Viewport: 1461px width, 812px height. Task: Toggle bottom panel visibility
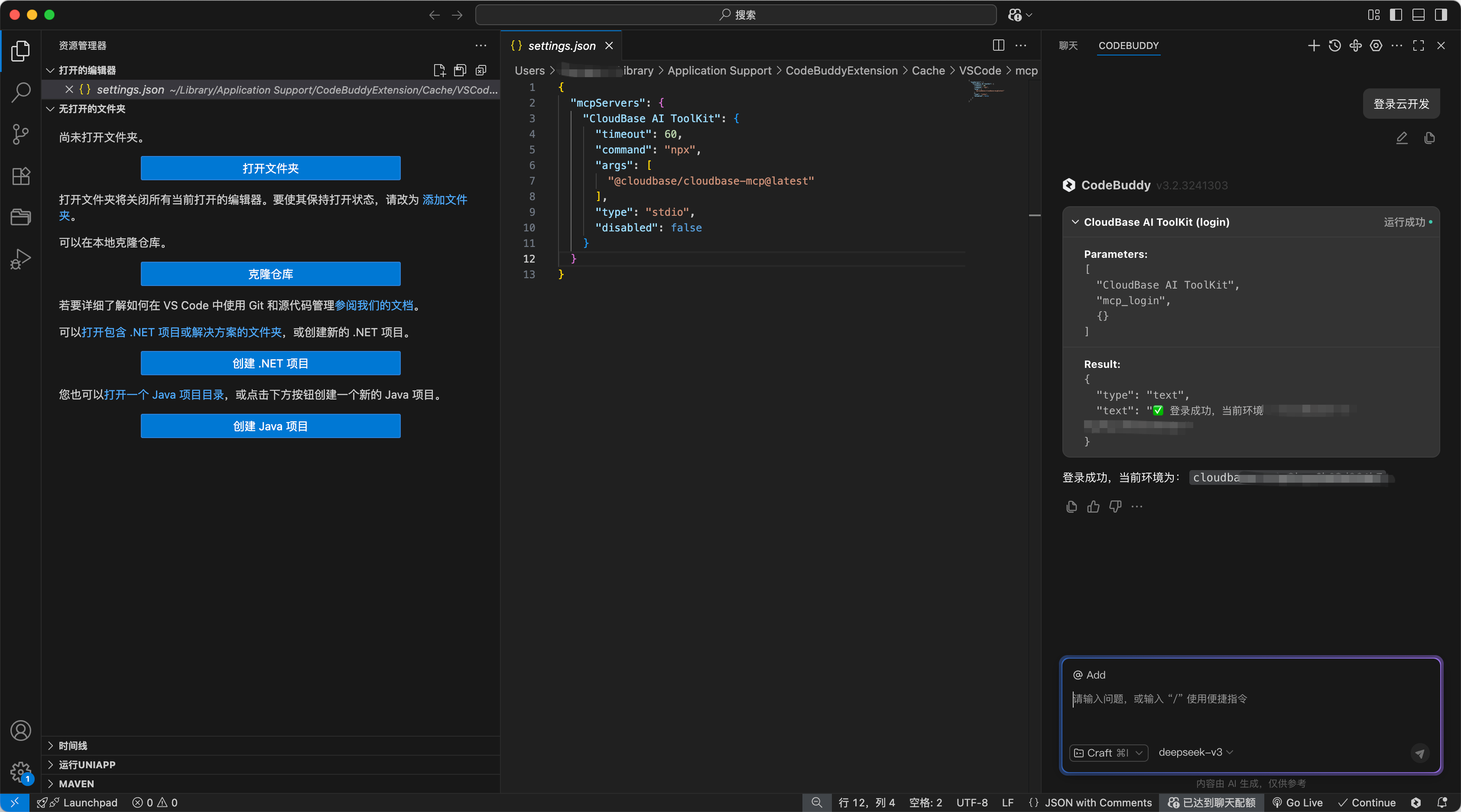tap(1418, 15)
